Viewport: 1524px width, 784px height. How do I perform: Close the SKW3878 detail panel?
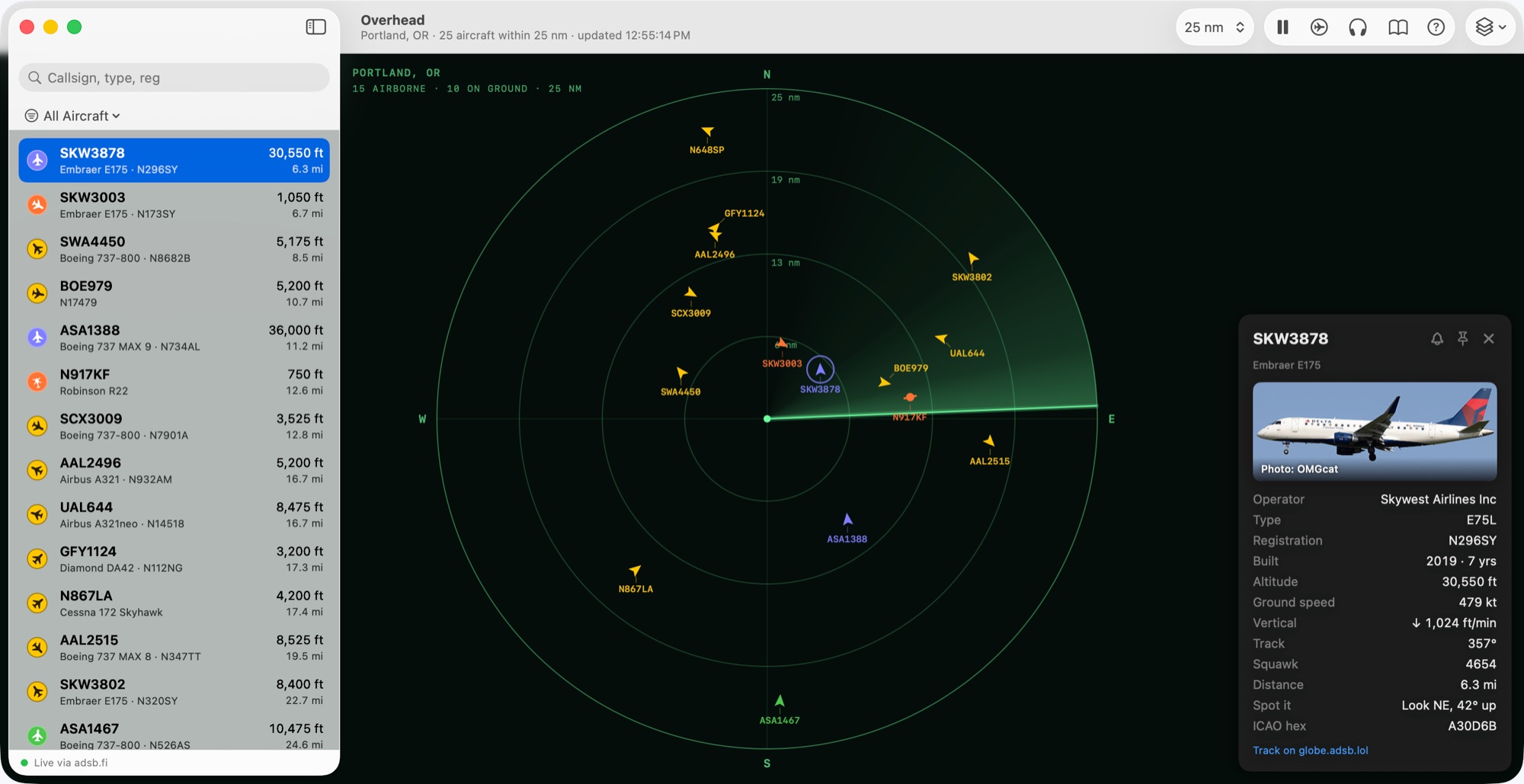(1489, 339)
